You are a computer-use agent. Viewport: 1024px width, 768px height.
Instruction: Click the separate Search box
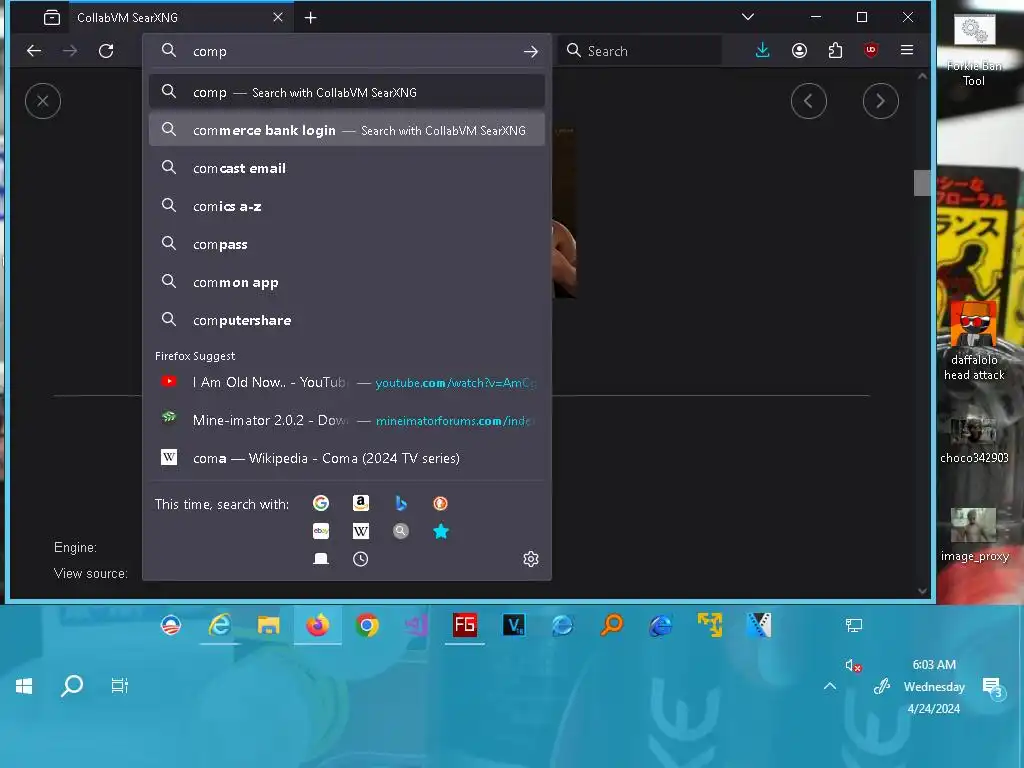coord(640,51)
